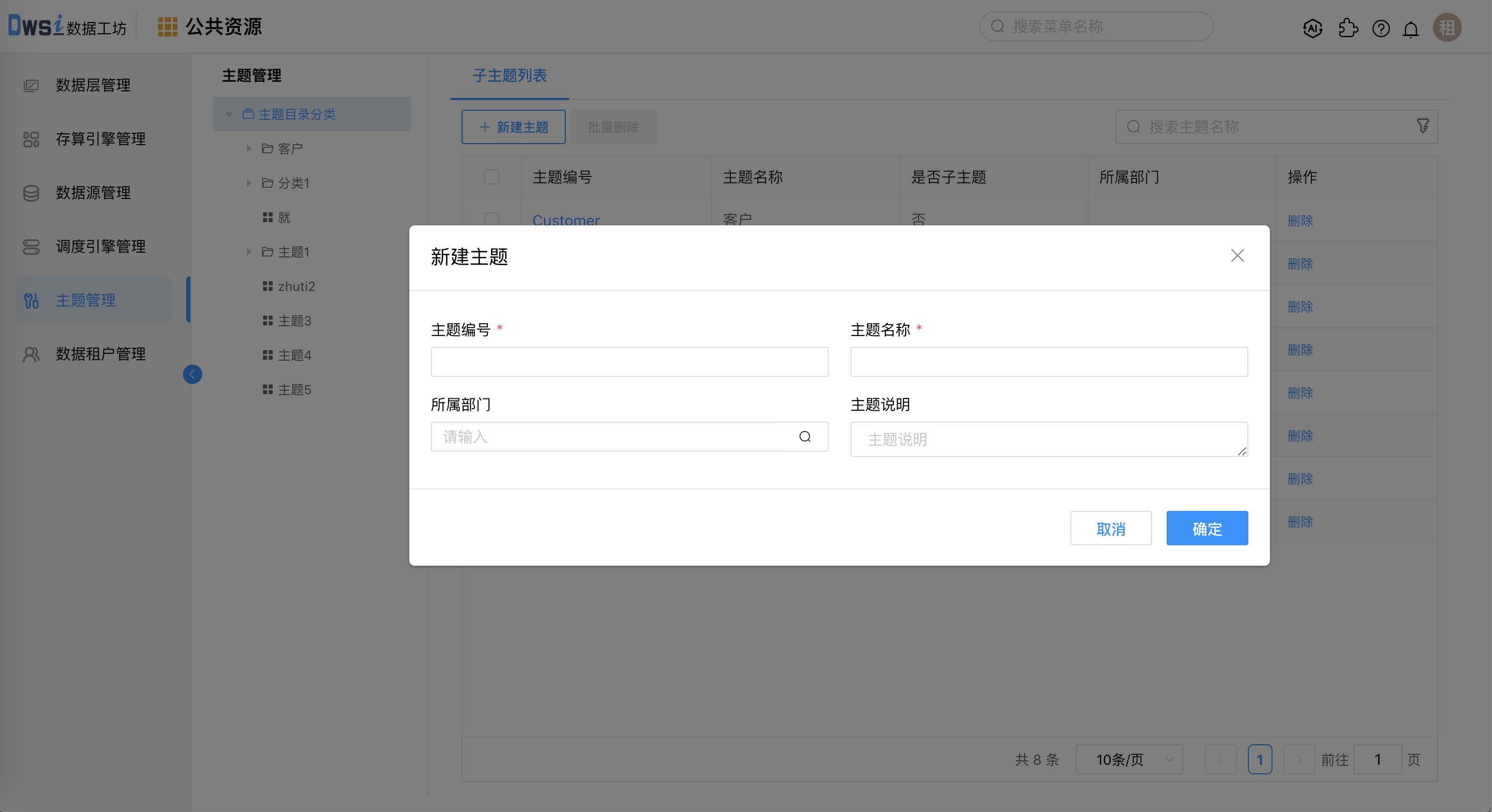This screenshot has width=1492, height=812.
Task: Check the Customer row checkbox
Action: point(491,220)
